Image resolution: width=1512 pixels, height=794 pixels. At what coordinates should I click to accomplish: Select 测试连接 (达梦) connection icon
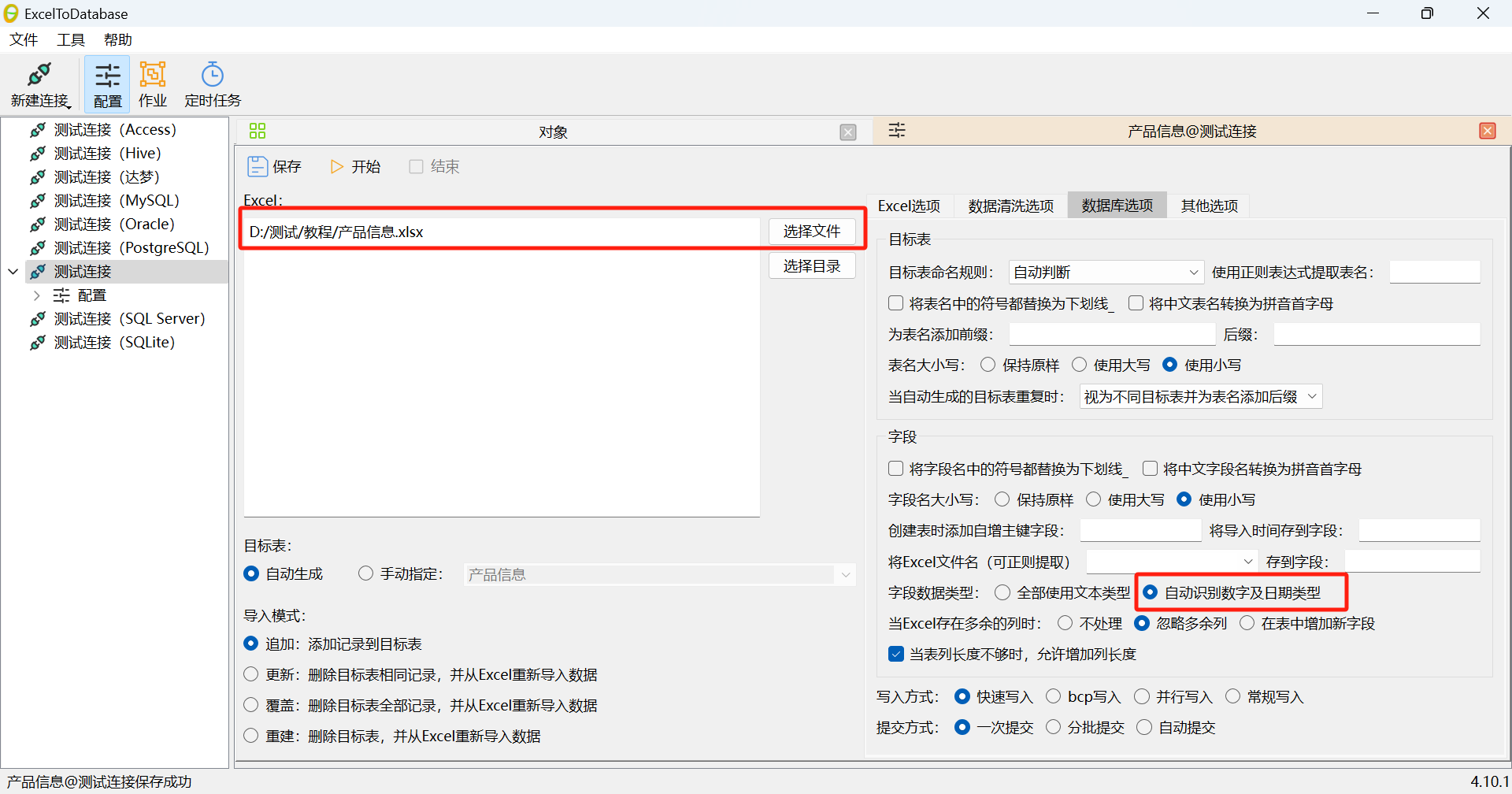point(38,177)
